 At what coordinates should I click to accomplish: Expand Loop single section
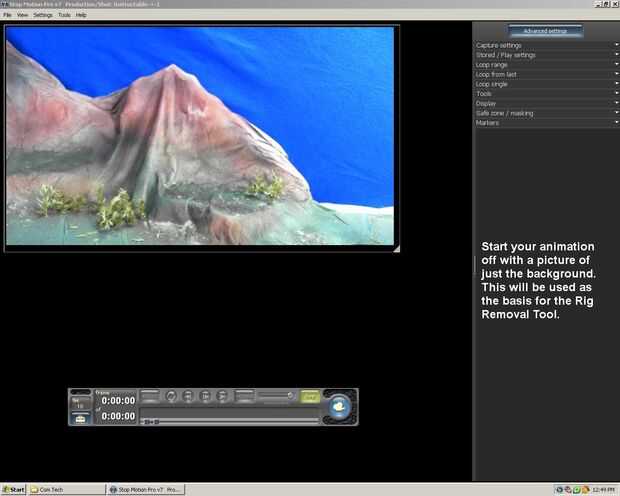tap(546, 84)
